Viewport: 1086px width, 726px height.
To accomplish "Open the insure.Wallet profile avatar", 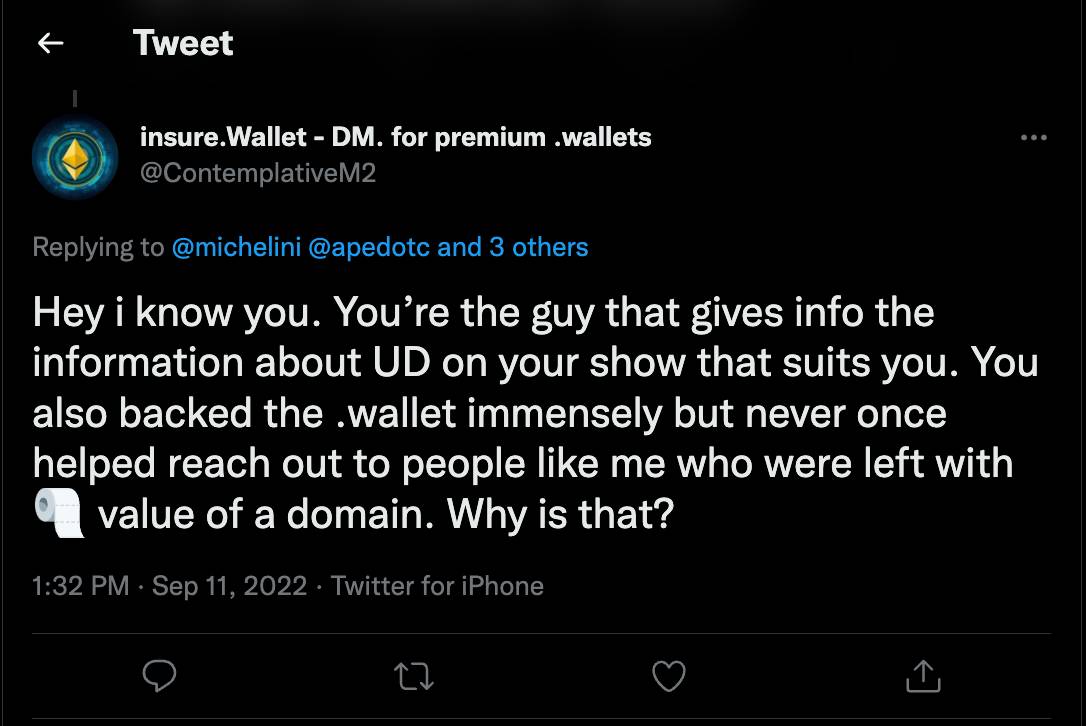I will 75,156.
